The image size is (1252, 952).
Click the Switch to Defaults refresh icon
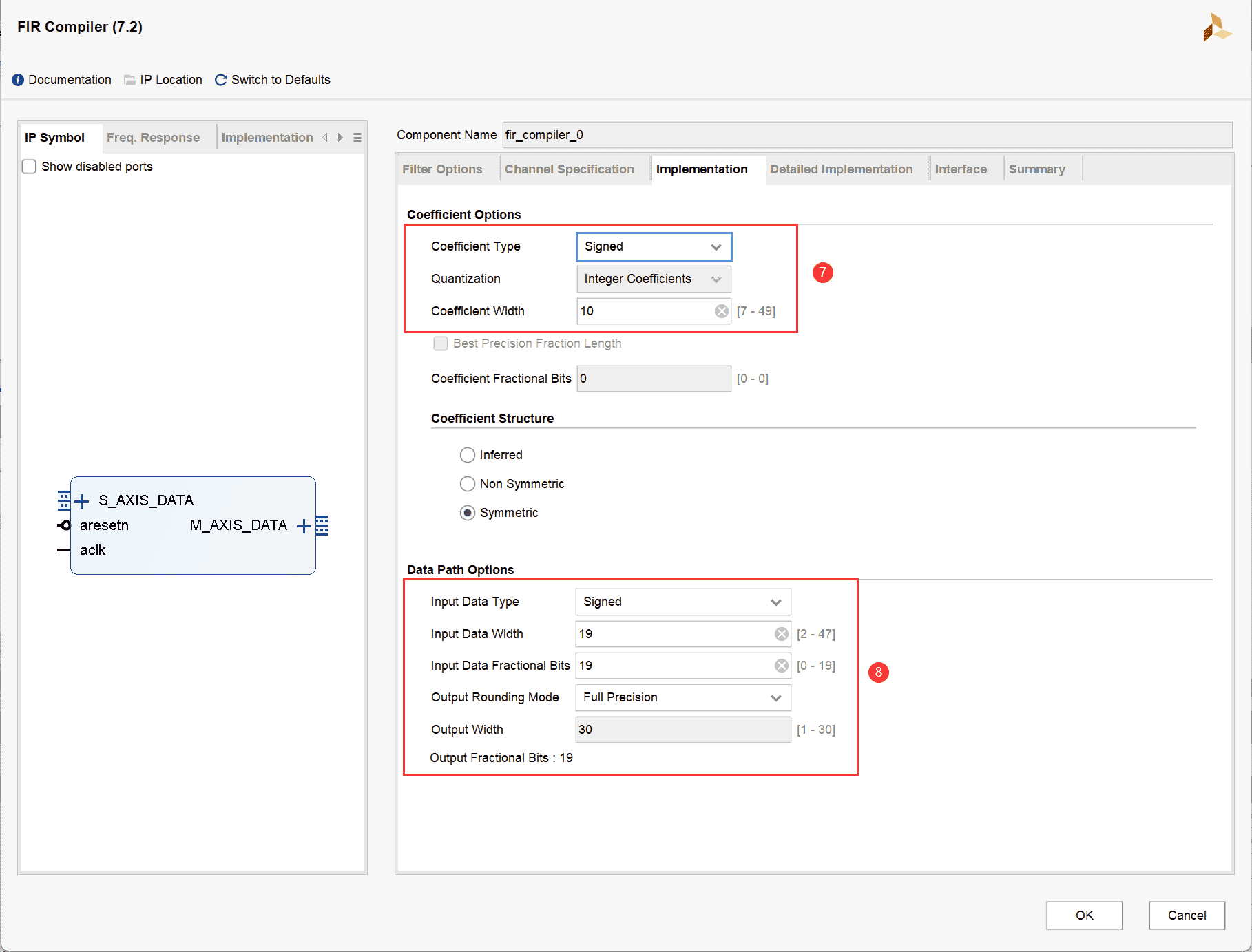pyautogui.click(x=221, y=80)
